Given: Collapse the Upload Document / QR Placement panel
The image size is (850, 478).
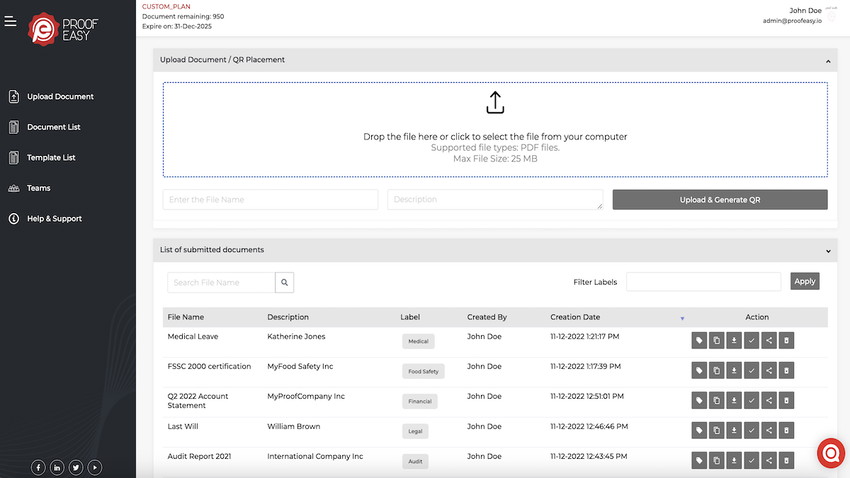Looking at the screenshot, I should (828, 61).
